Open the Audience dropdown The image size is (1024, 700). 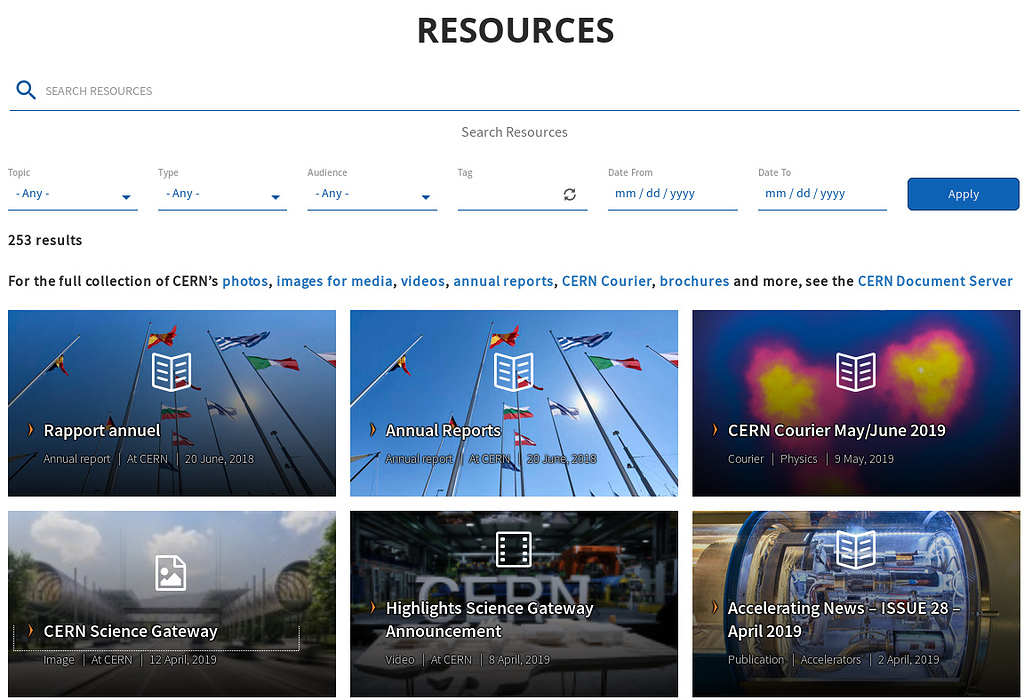tap(372, 193)
